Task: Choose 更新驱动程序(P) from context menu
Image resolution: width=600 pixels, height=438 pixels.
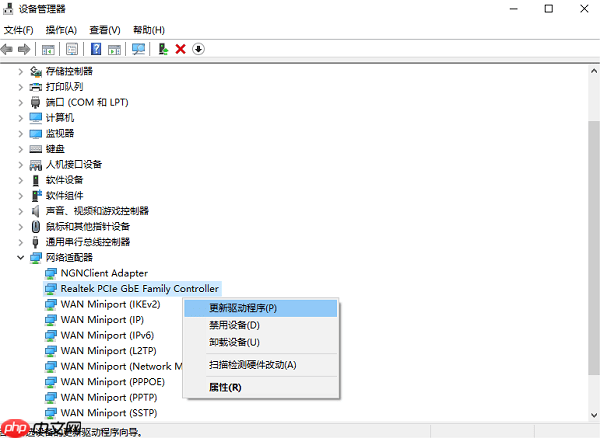Action: tap(243, 308)
